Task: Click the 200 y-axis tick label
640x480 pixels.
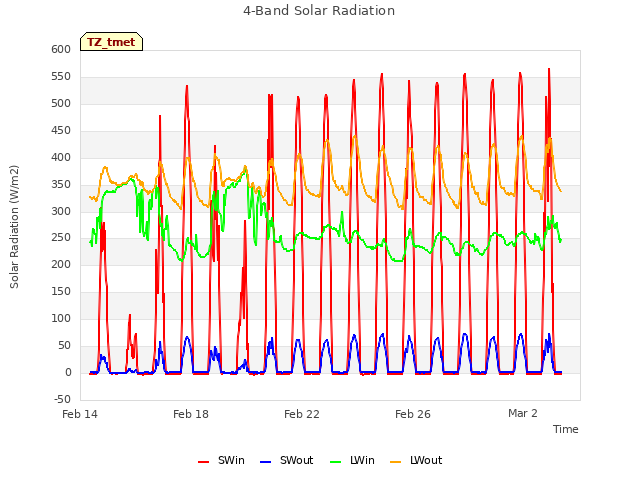Action: 61,264
